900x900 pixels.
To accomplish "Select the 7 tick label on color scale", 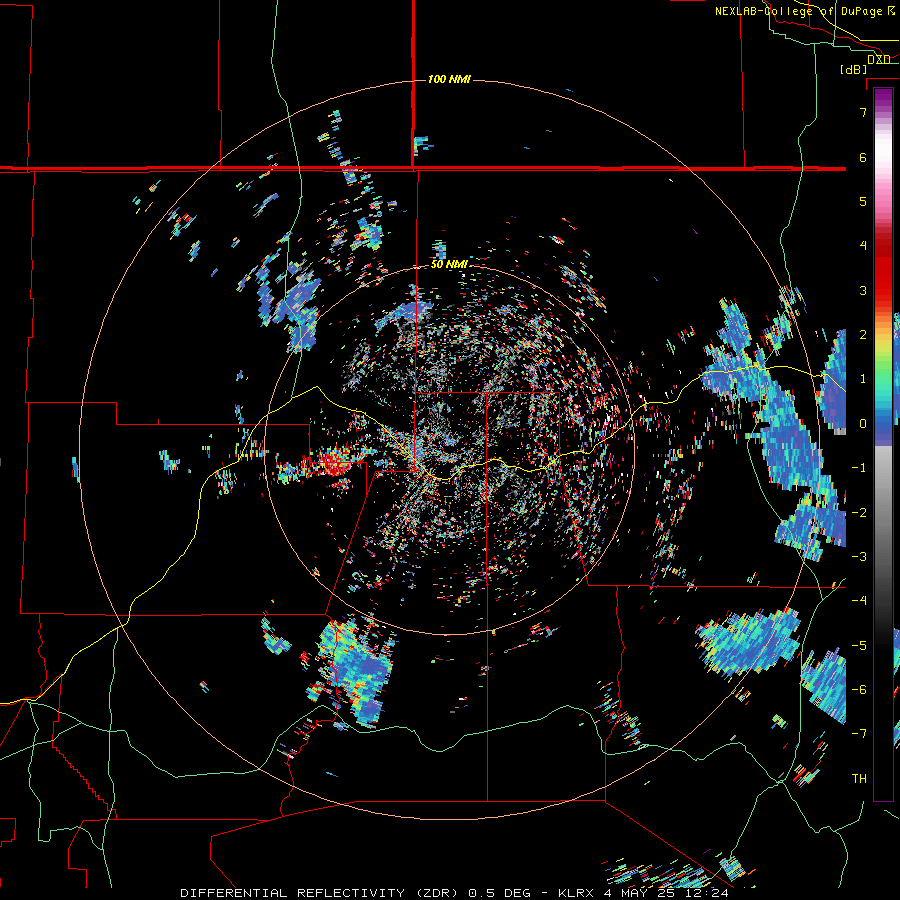I will click(x=863, y=112).
